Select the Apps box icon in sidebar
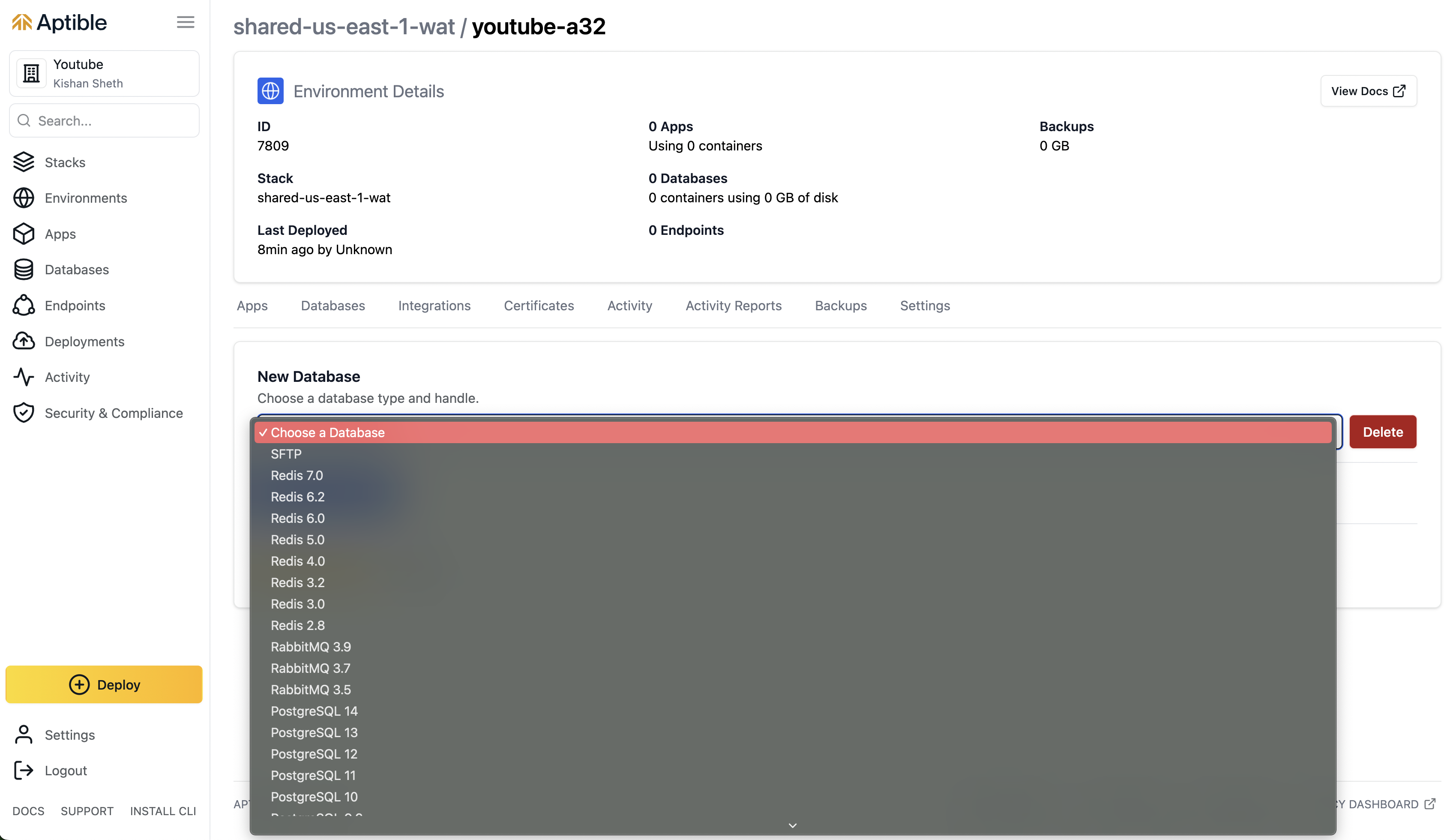 point(23,234)
